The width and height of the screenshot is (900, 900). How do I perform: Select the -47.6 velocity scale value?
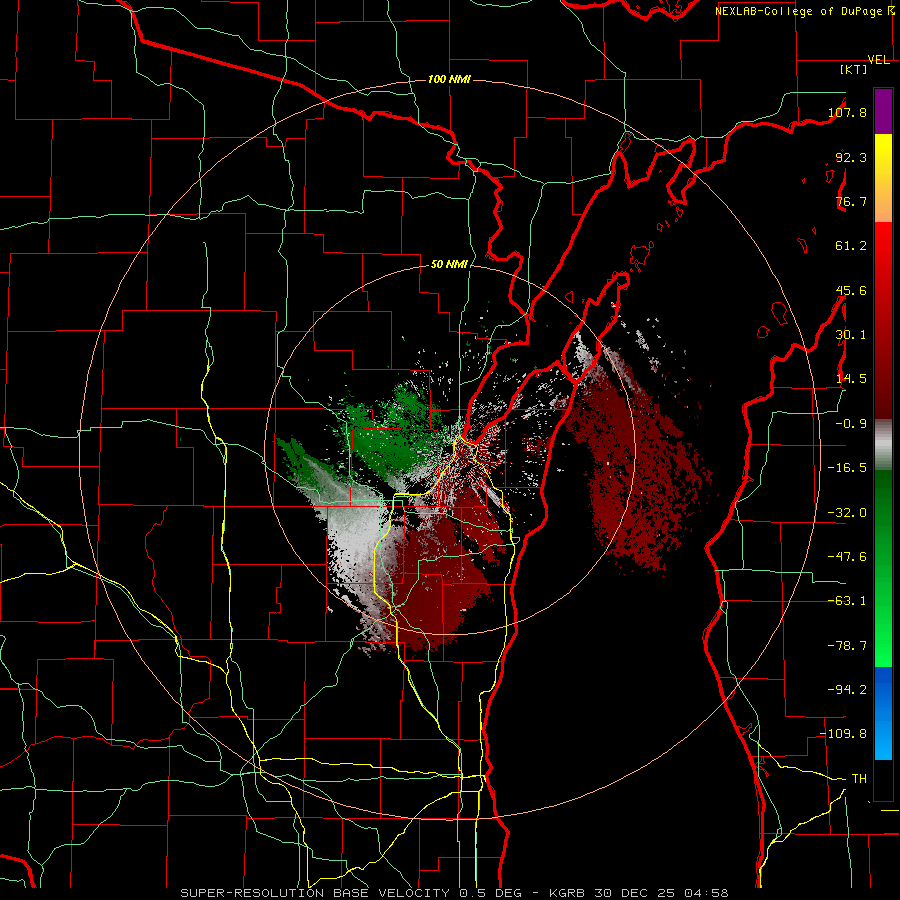[847, 557]
